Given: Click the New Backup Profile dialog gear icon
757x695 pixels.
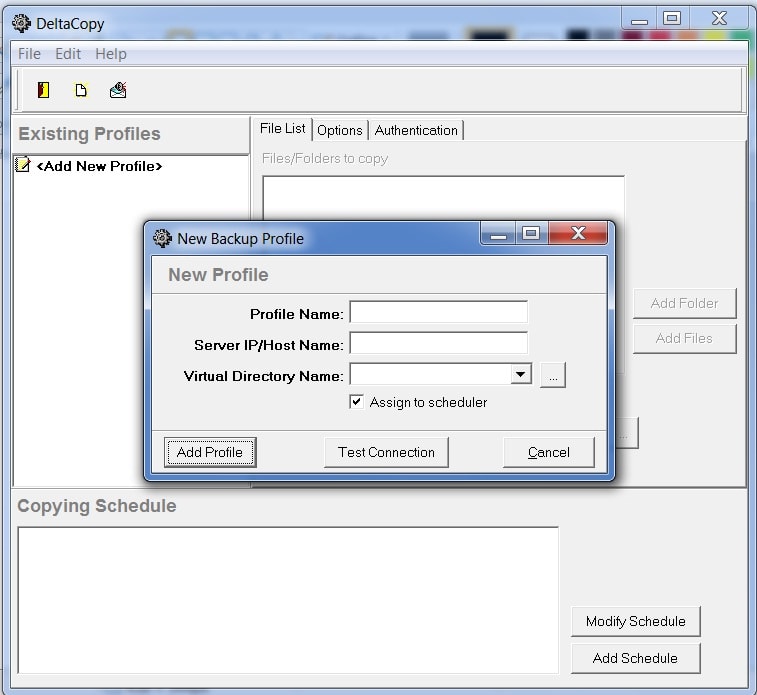Looking at the screenshot, I should coord(162,238).
